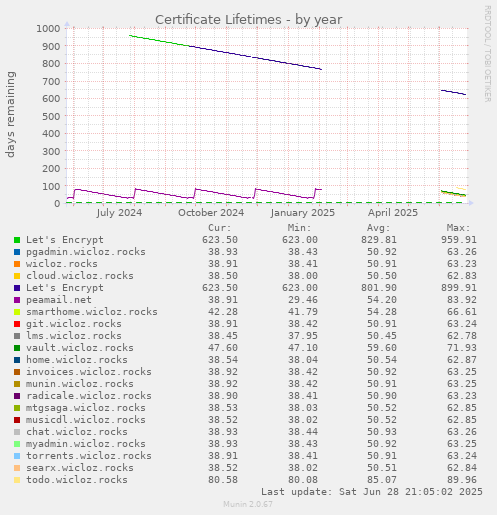Click the Let's Encrypt label with max 899.91
497x515 pixels.
(65, 288)
